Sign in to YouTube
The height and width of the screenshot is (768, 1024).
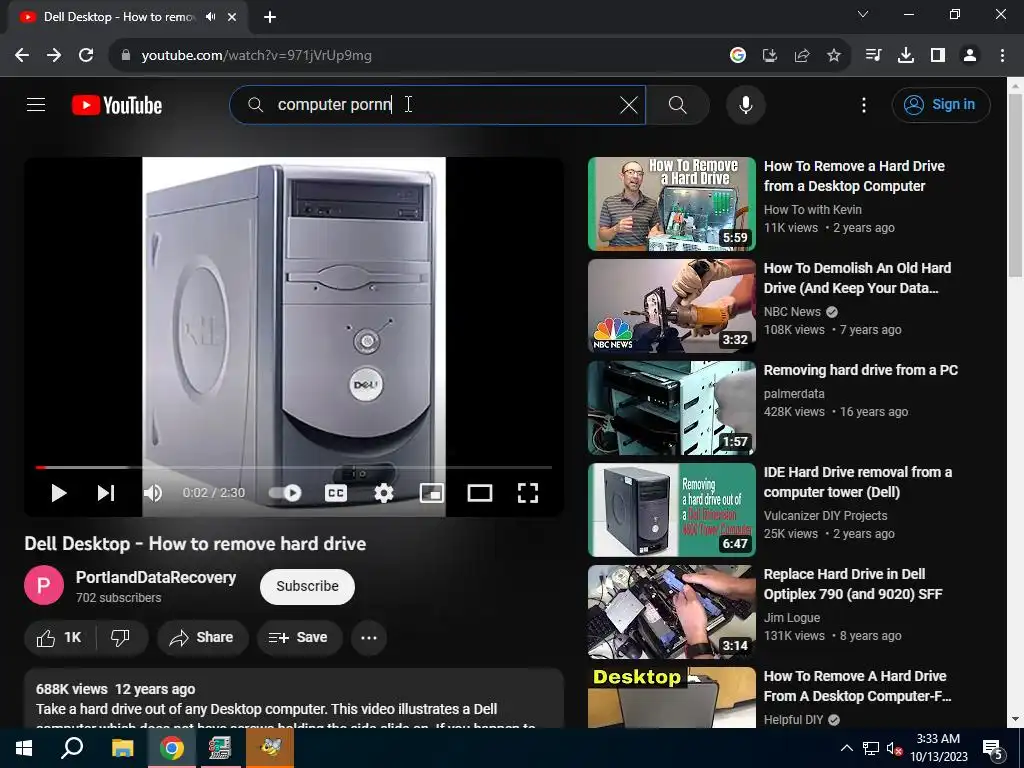point(941,104)
